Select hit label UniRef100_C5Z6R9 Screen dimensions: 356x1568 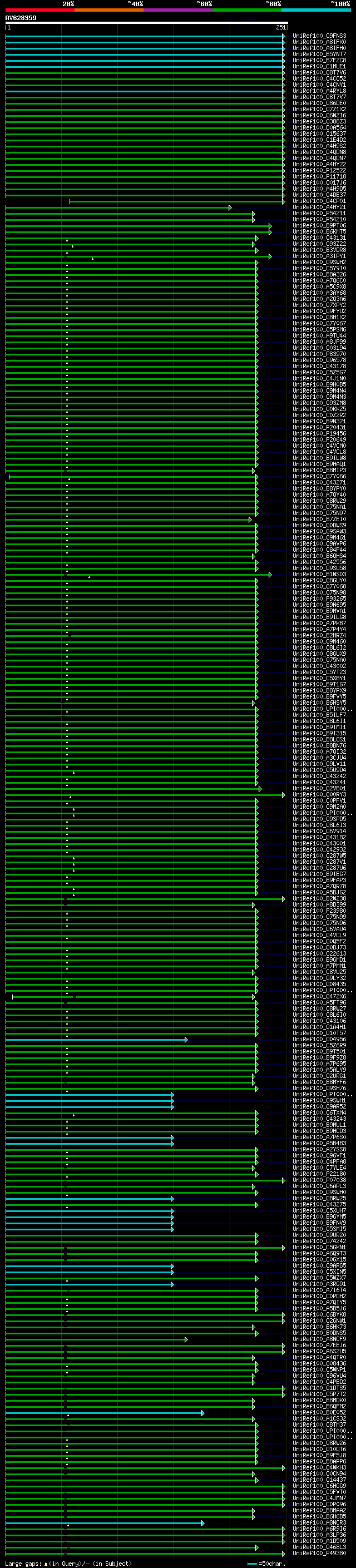[319, 1045]
